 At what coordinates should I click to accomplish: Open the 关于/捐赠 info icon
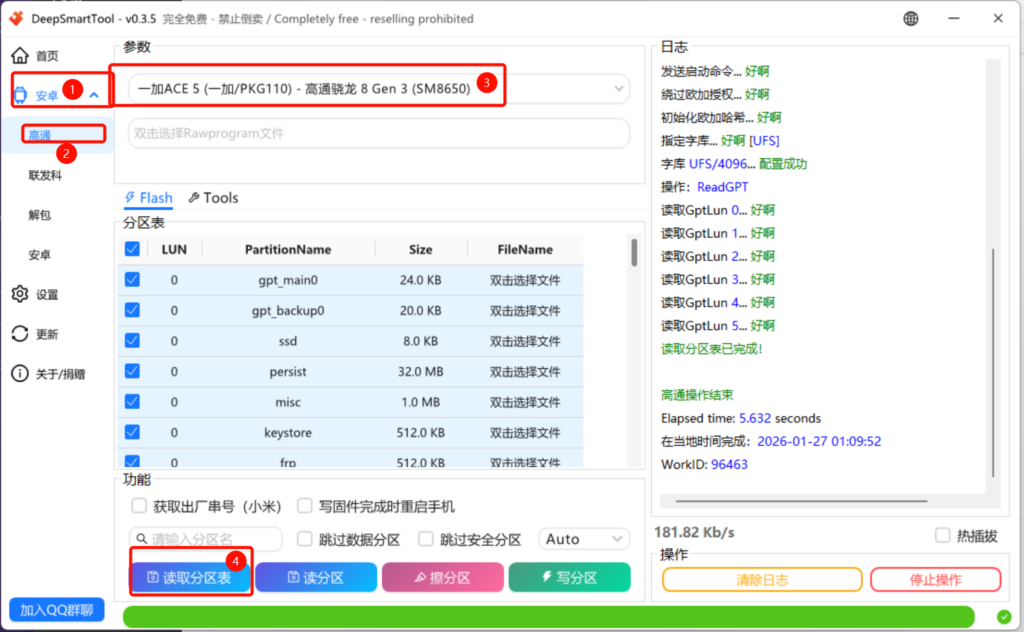click(x=20, y=374)
